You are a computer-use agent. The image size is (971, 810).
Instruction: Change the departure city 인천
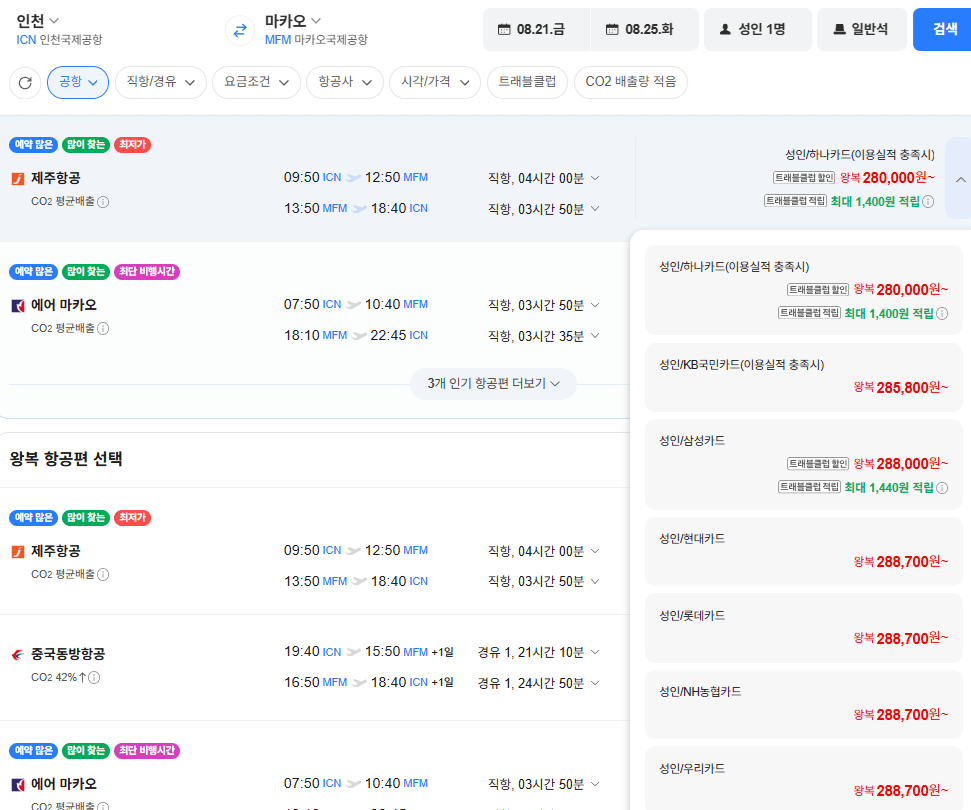(37, 21)
